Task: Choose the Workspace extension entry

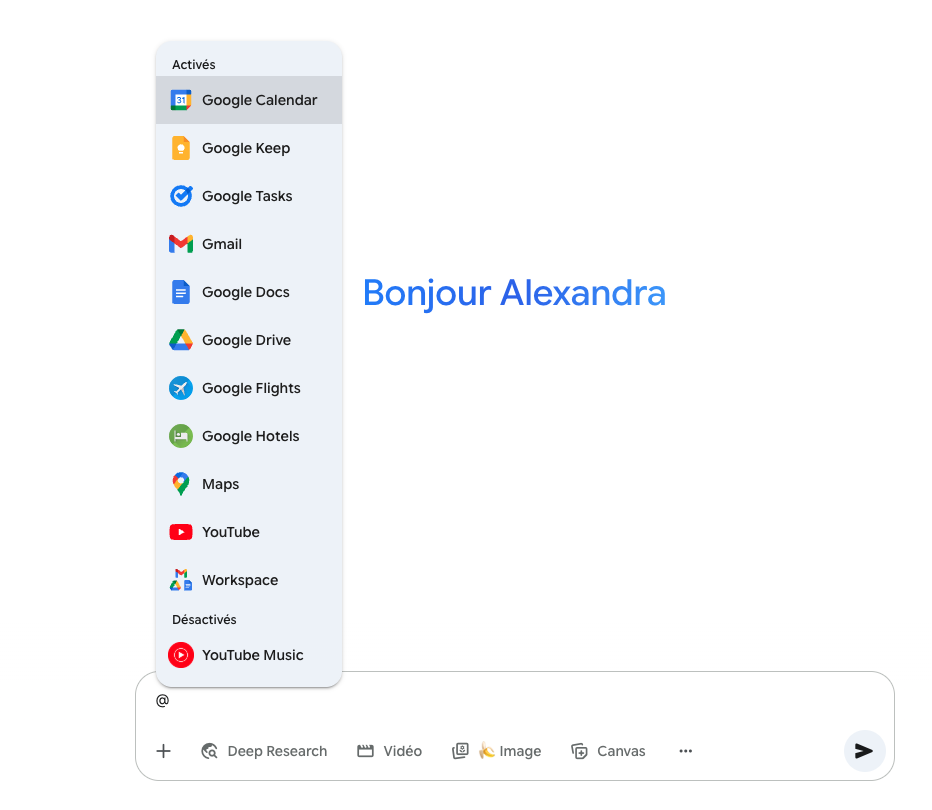Action: pyautogui.click(x=248, y=580)
